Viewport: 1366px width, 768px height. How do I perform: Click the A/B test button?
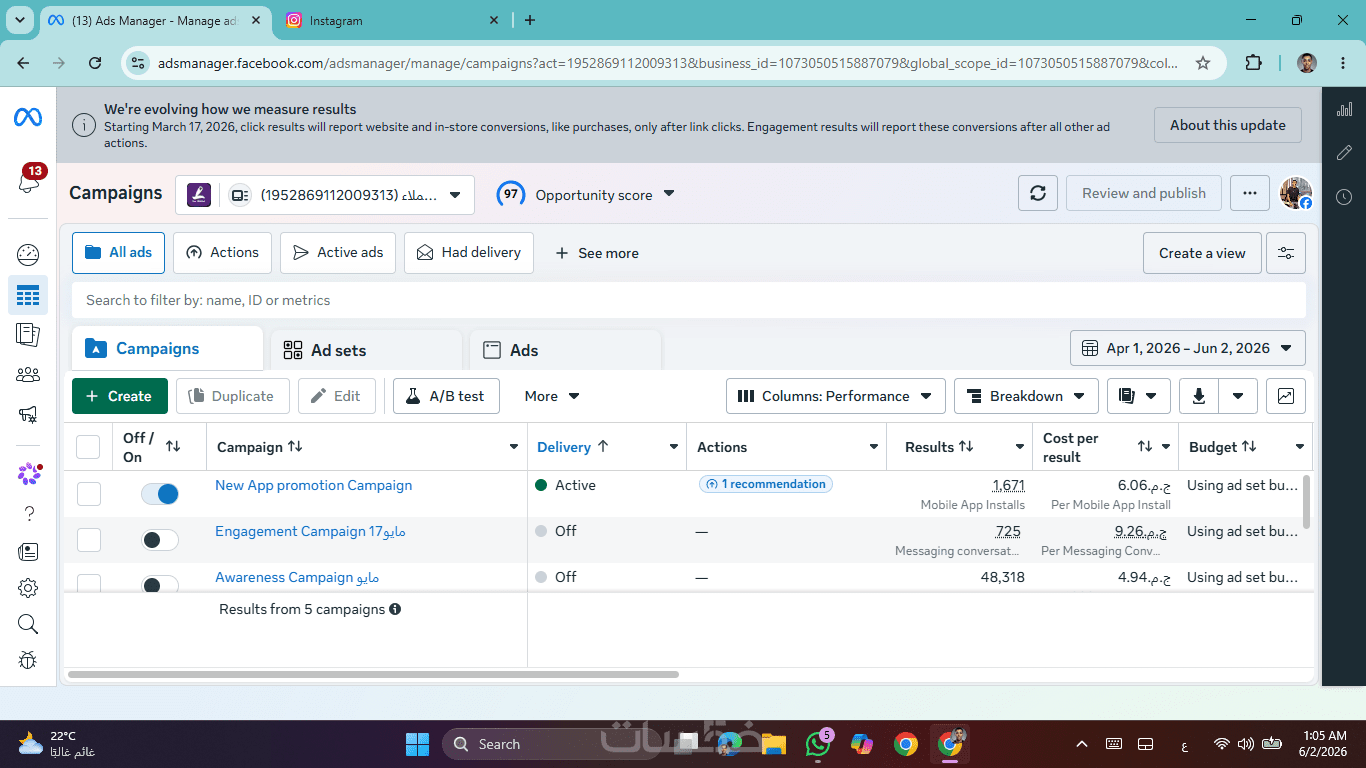tap(446, 396)
